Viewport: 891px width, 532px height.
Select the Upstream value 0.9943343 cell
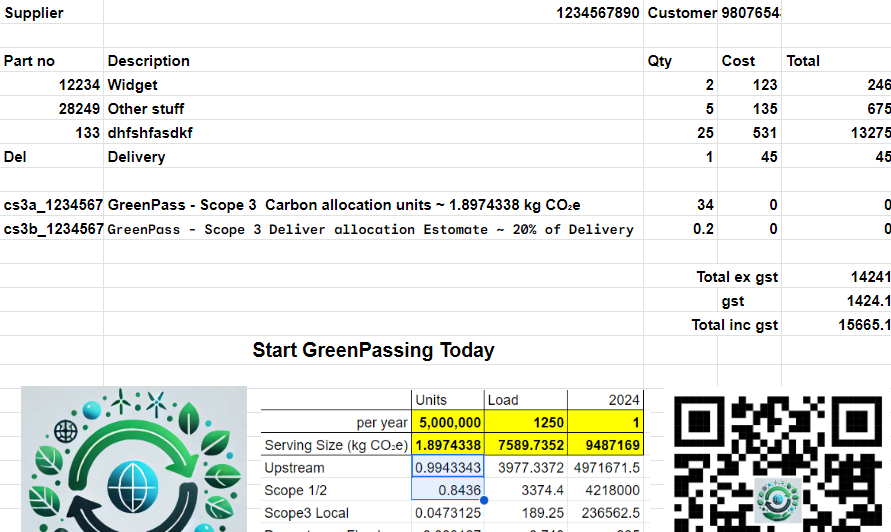[x=448, y=467]
